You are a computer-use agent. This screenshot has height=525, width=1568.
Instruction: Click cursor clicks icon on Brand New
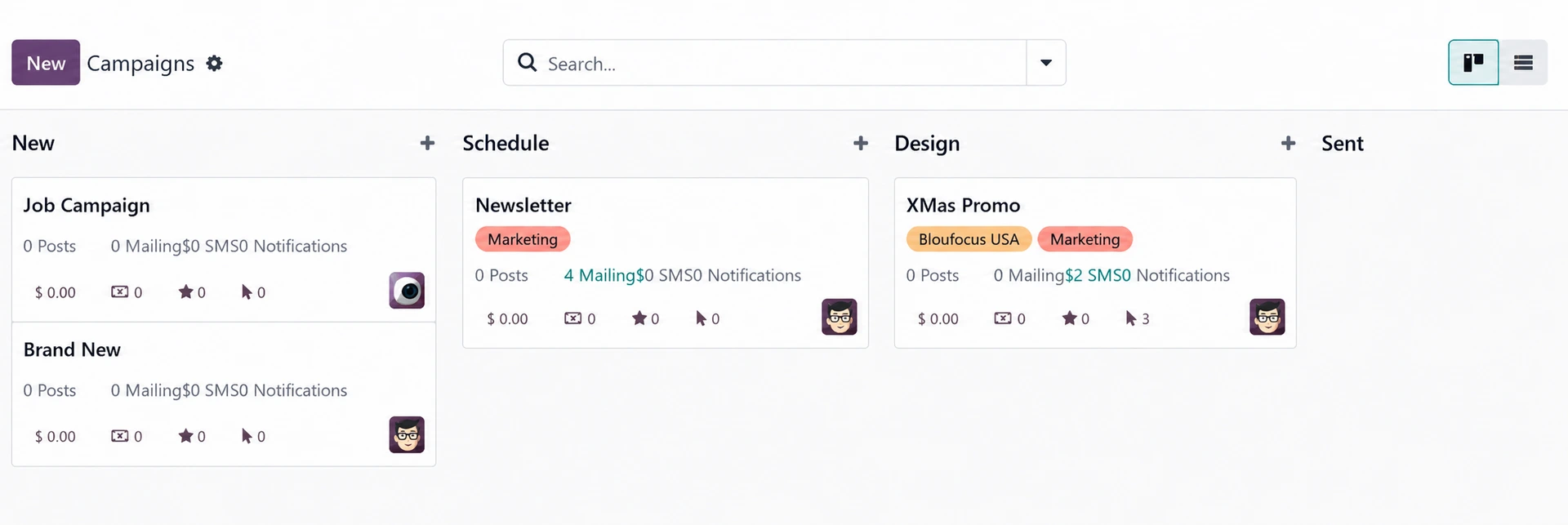pyautogui.click(x=247, y=436)
